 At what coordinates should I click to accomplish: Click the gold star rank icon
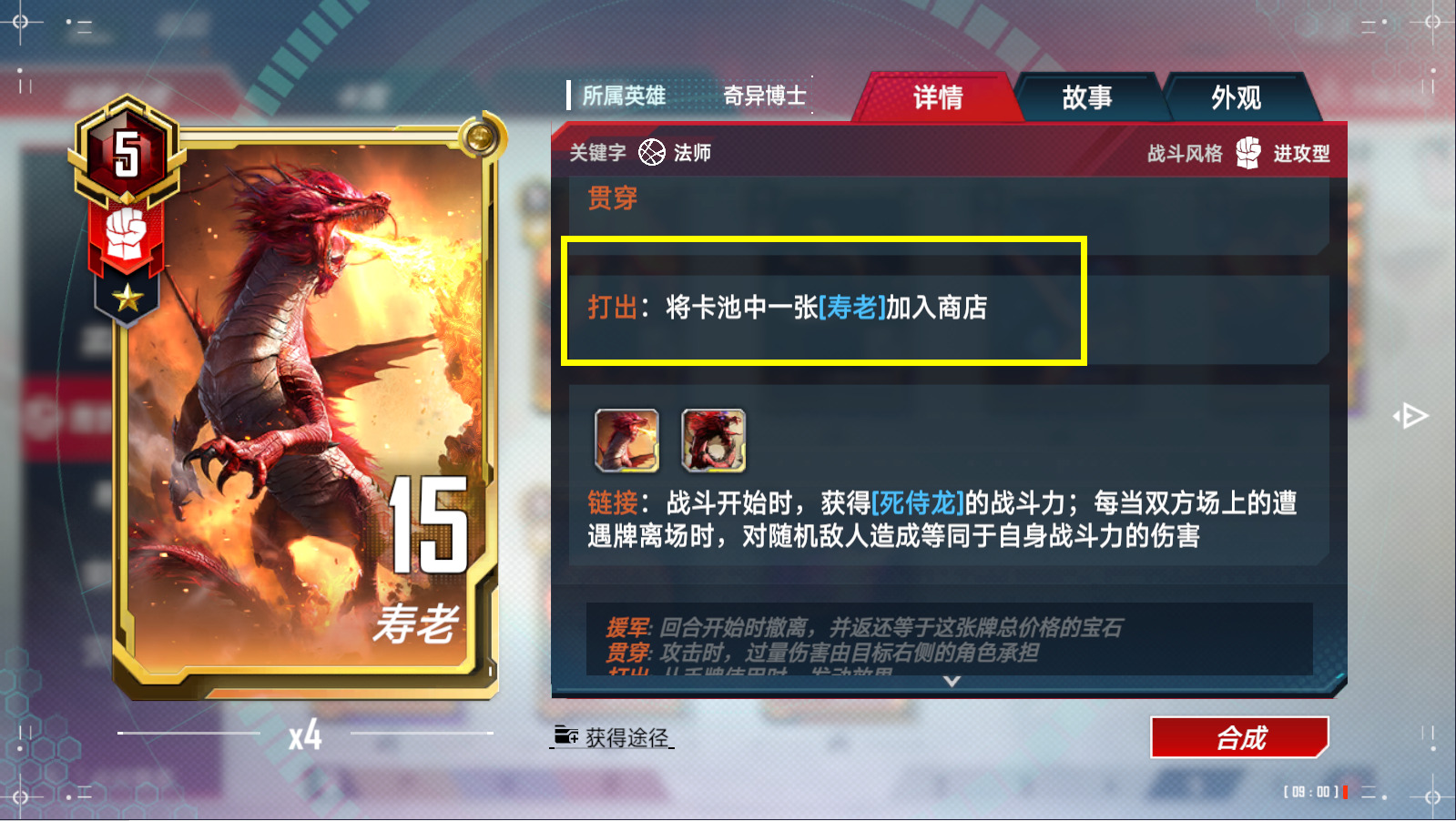coord(127,298)
